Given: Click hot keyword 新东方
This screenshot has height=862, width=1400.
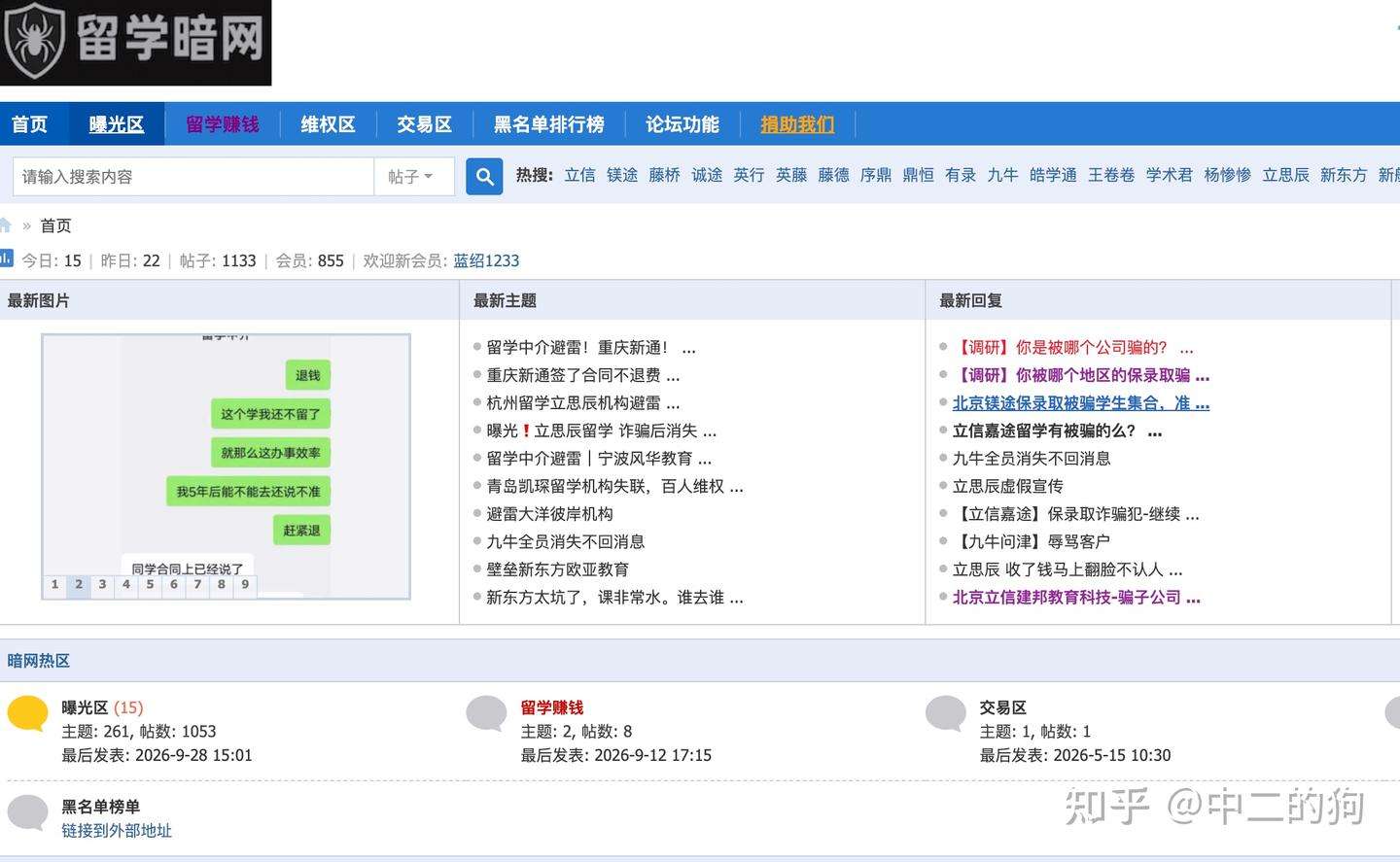Looking at the screenshot, I should (1344, 175).
